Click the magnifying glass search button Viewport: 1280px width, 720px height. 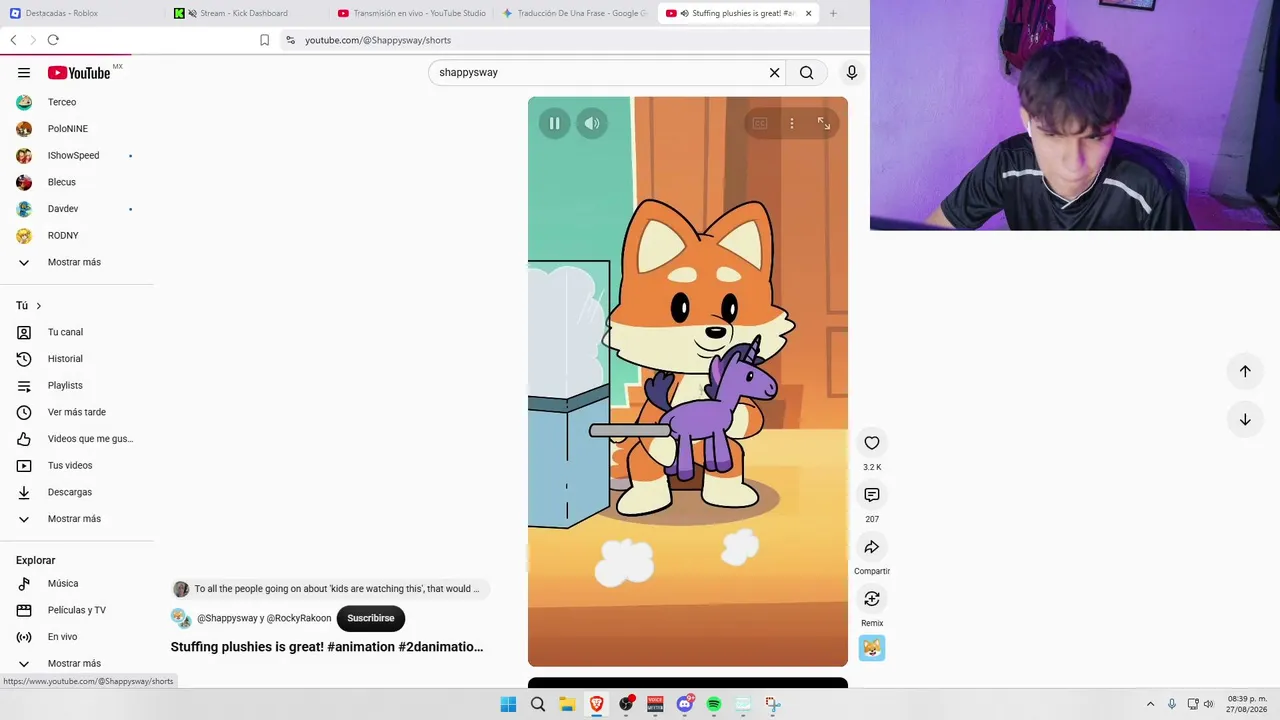pyautogui.click(x=806, y=72)
